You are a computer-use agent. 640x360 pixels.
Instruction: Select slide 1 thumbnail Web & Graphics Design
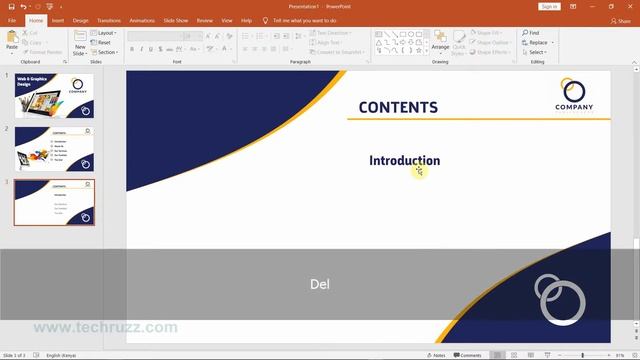(x=54, y=96)
